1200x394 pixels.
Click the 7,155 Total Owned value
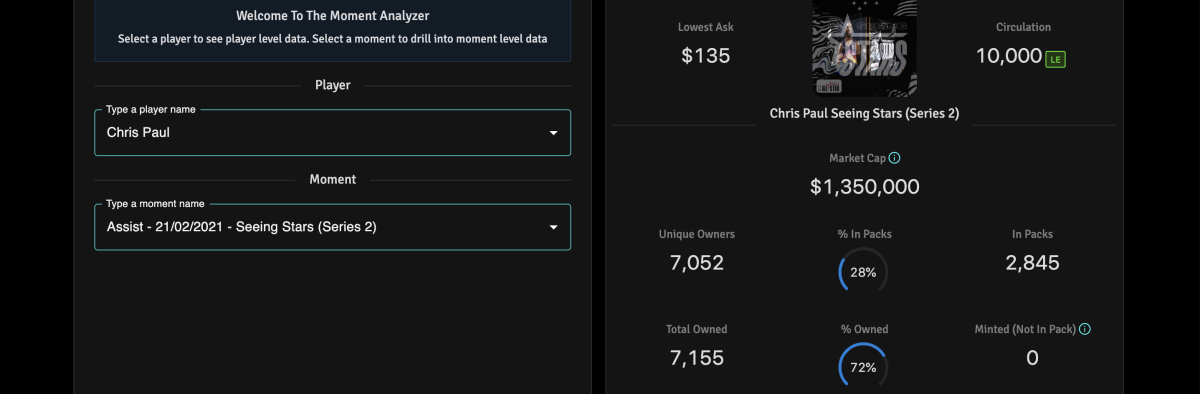(696, 358)
